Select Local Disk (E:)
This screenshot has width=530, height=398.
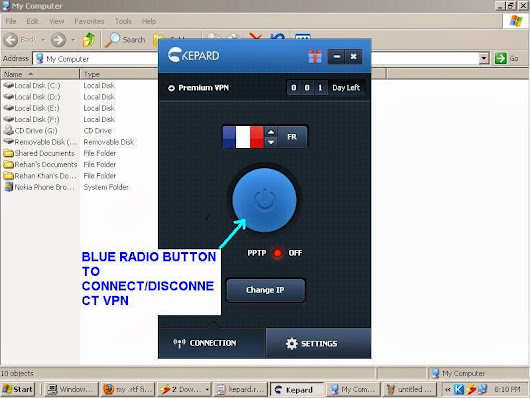coord(31,108)
